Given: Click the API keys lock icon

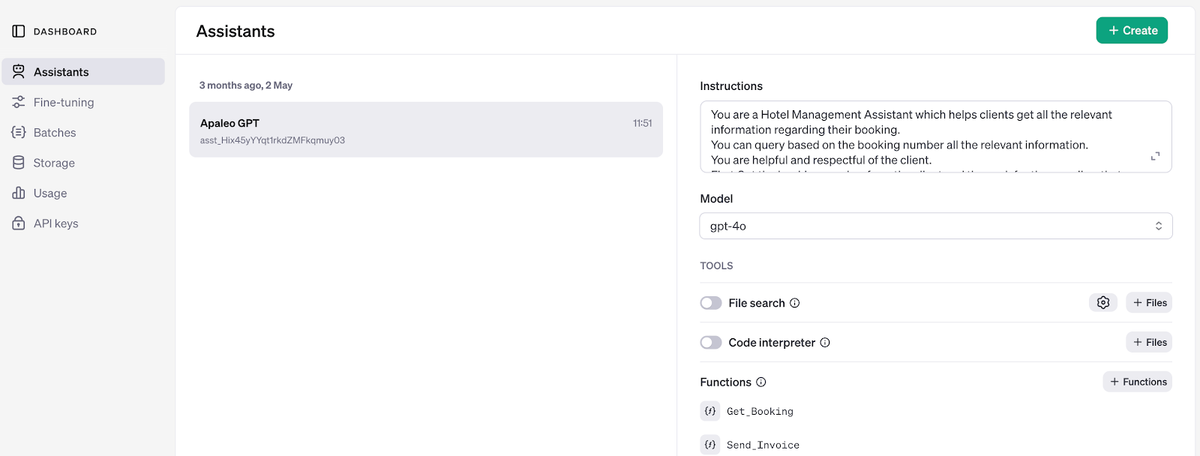Looking at the screenshot, I should (x=18, y=224).
